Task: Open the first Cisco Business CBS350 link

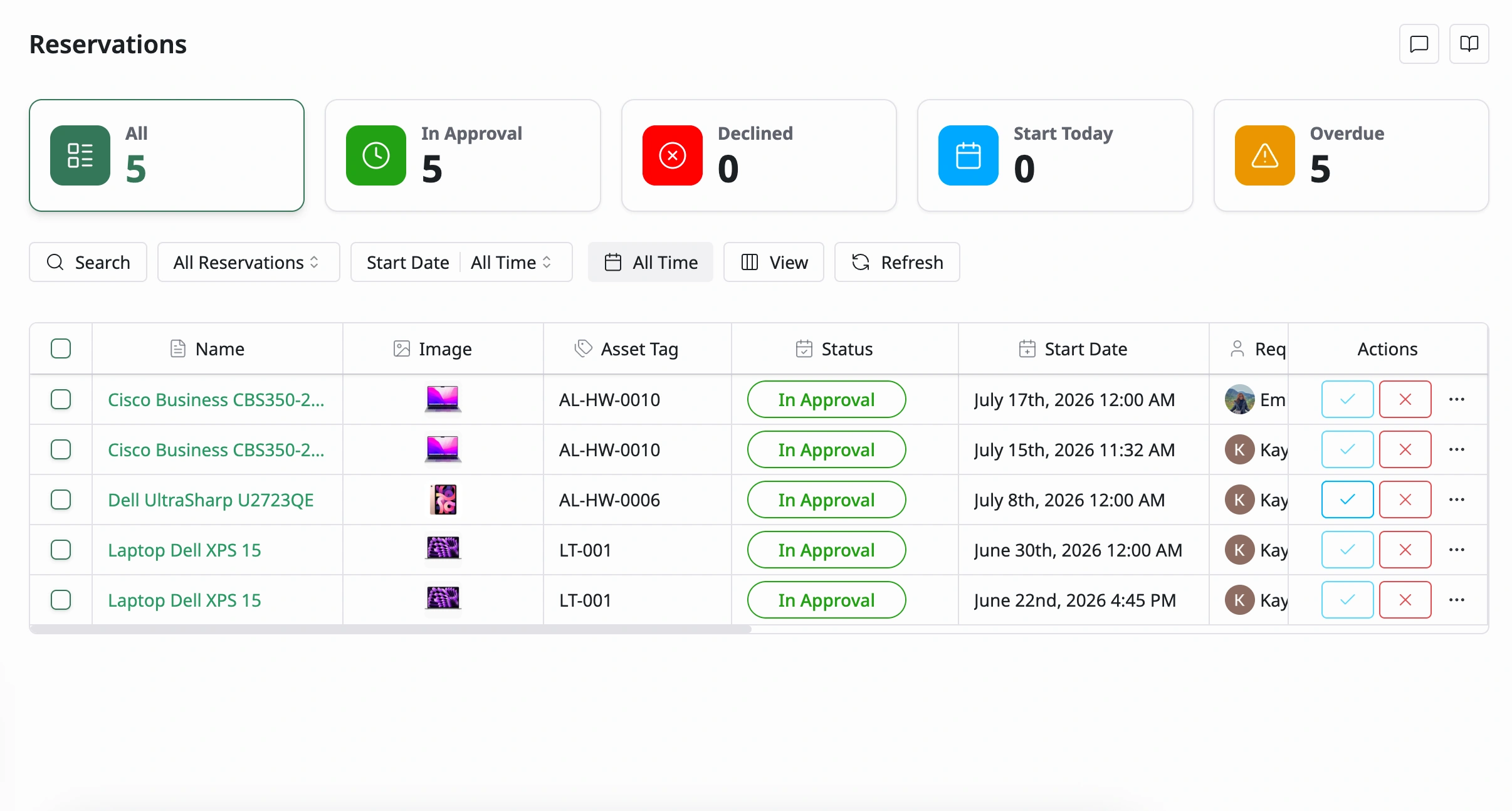Action: (216, 399)
